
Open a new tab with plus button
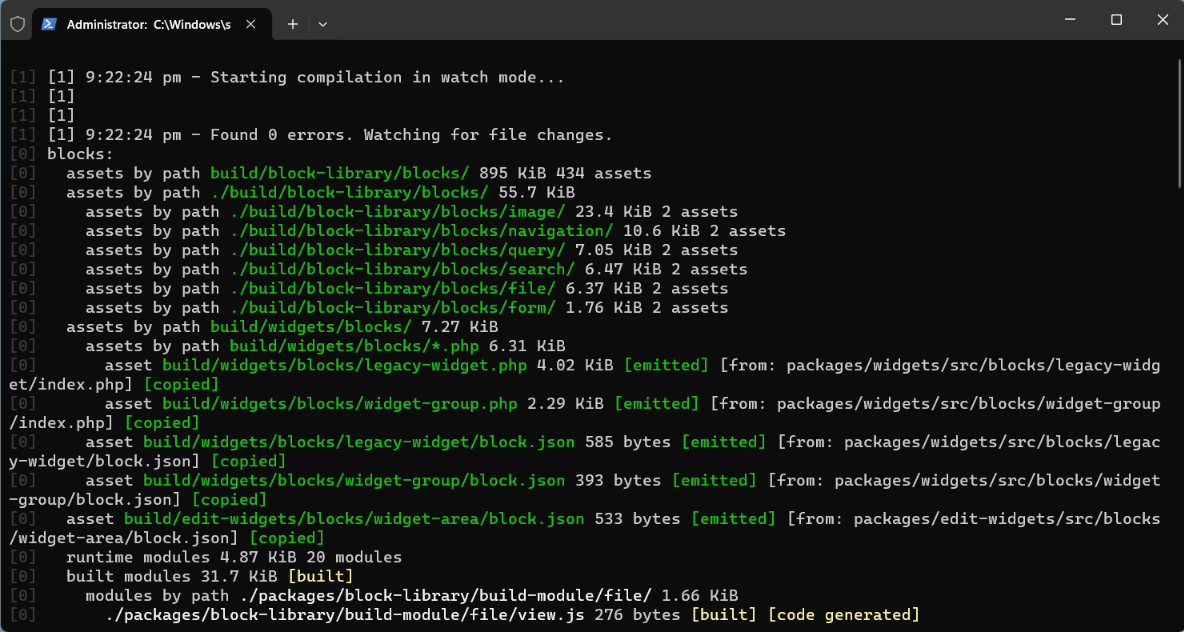click(293, 24)
